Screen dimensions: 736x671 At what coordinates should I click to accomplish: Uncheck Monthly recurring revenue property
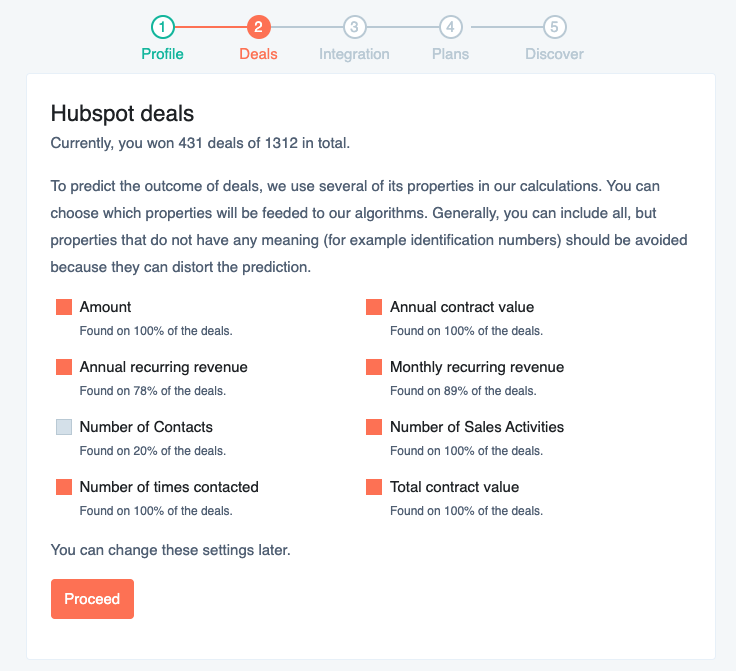[374, 367]
